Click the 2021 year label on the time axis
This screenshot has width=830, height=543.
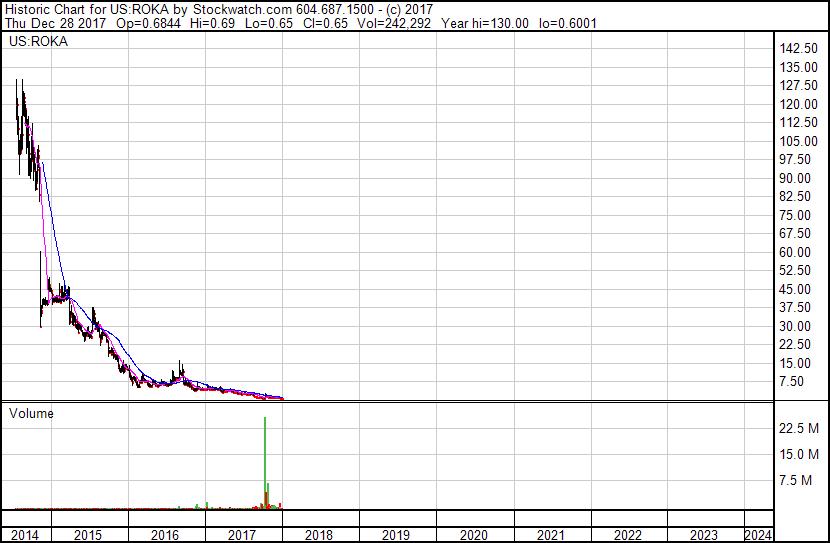[x=551, y=535]
